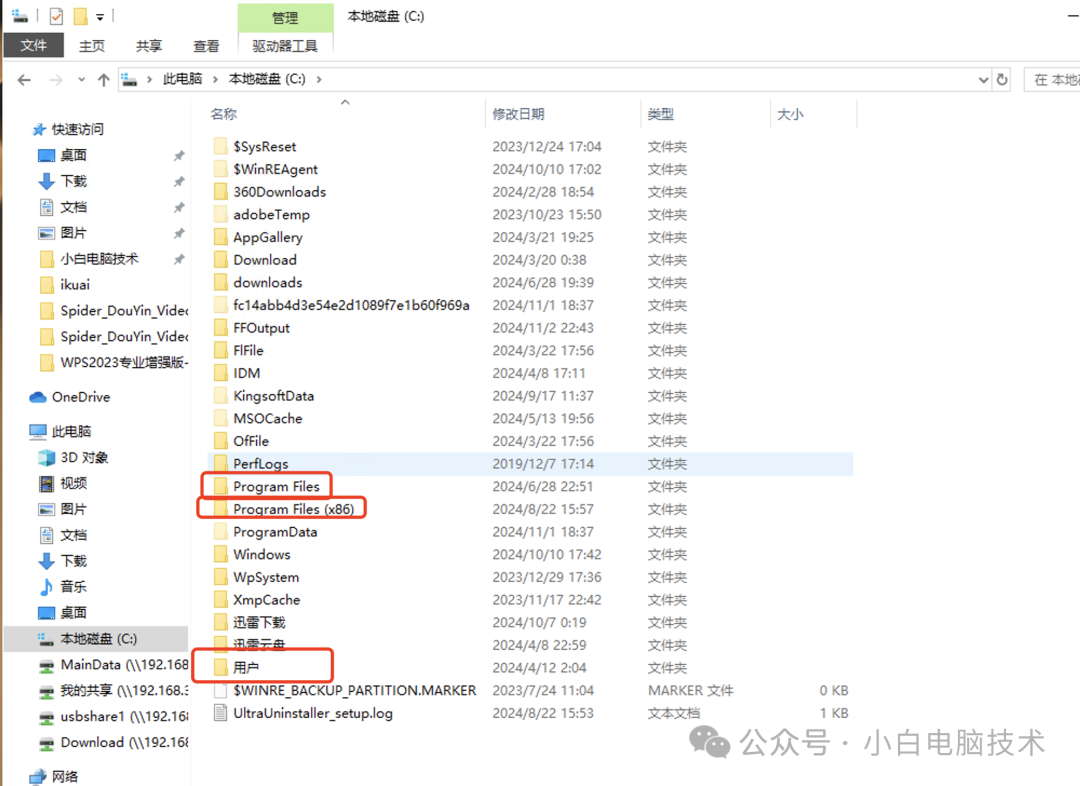The height and width of the screenshot is (786, 1080).
Task: Open WPS2023专业增强版 sidebar folder
Action: click(x=124, y=362)
